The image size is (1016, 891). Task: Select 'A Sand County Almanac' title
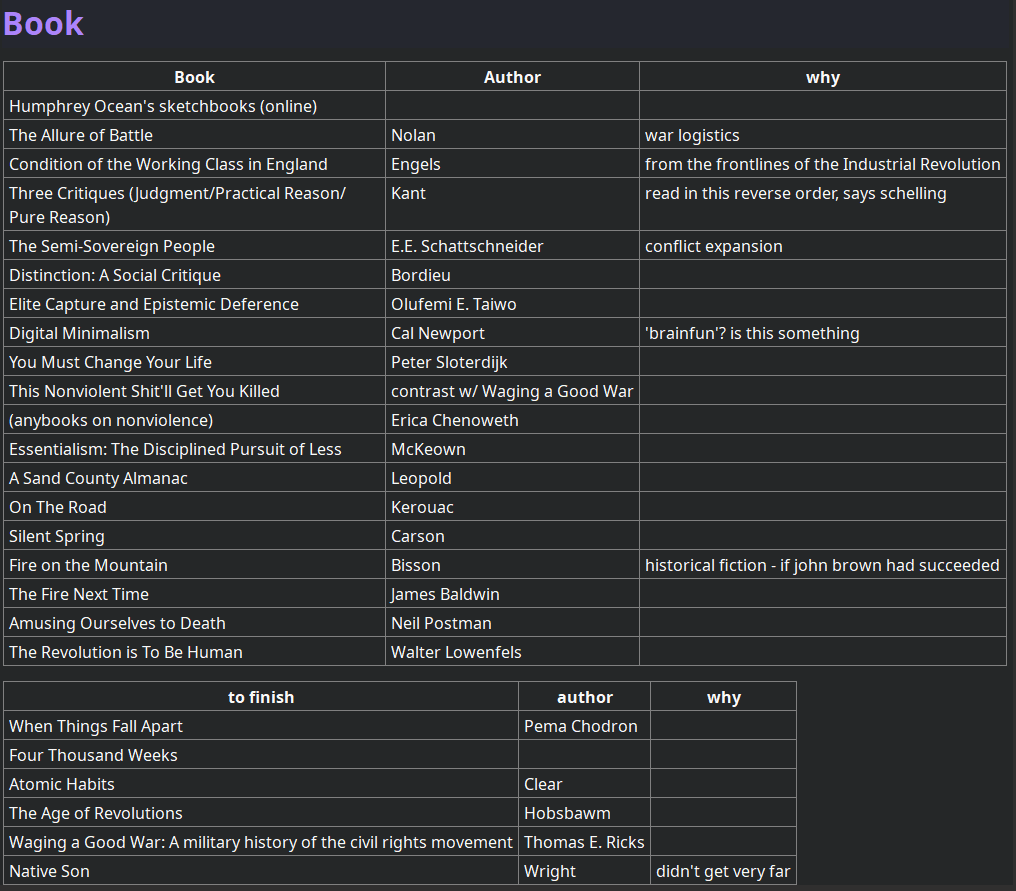point(98,478)
